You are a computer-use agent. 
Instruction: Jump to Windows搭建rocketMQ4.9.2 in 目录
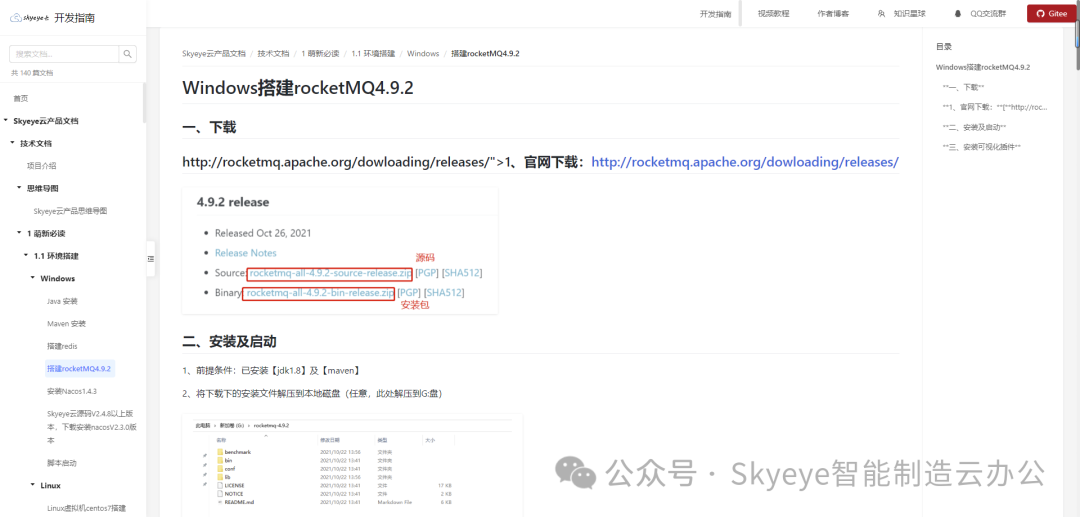coord(983,67)
